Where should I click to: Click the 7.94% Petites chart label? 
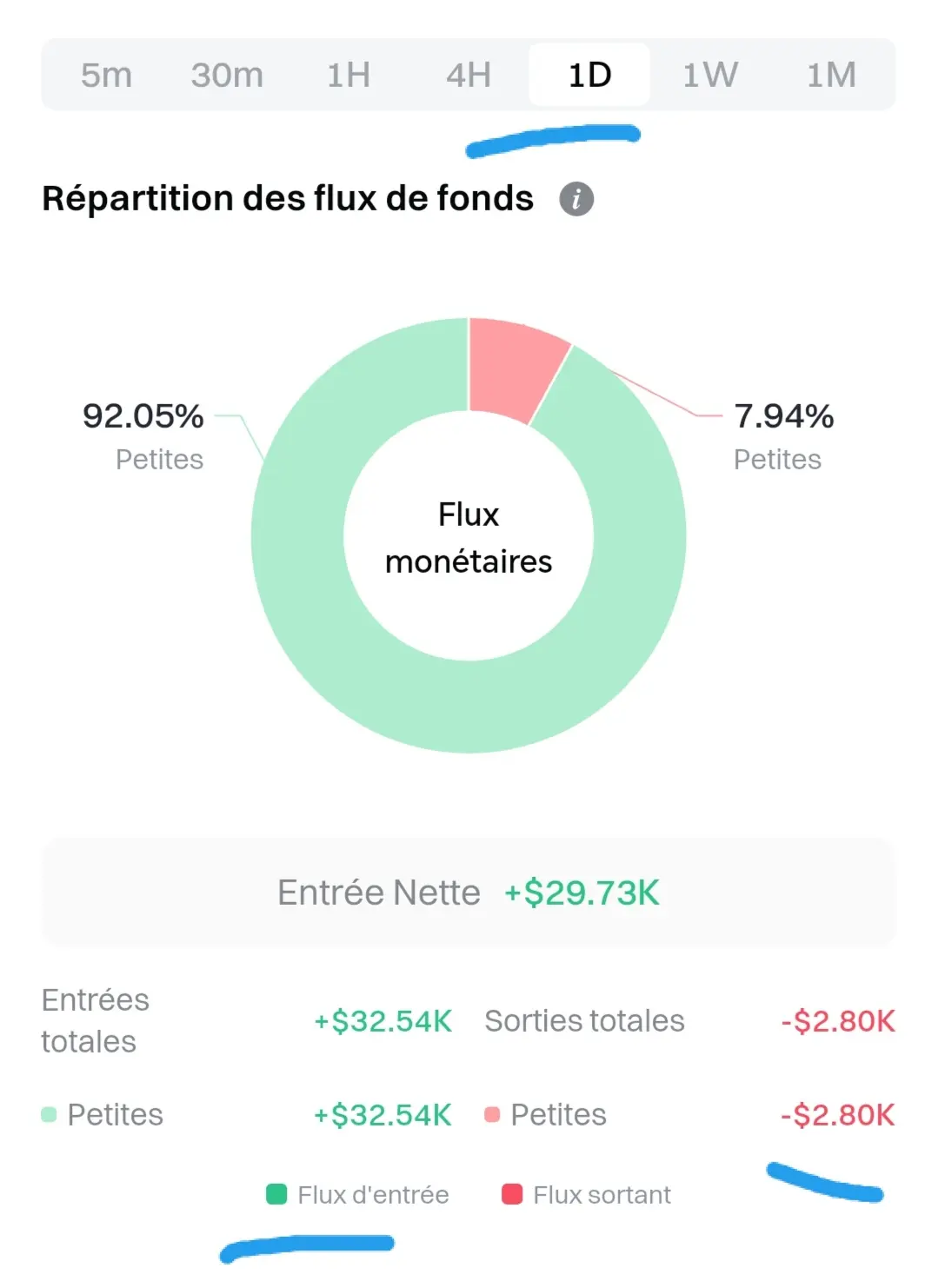pos(784,436)
